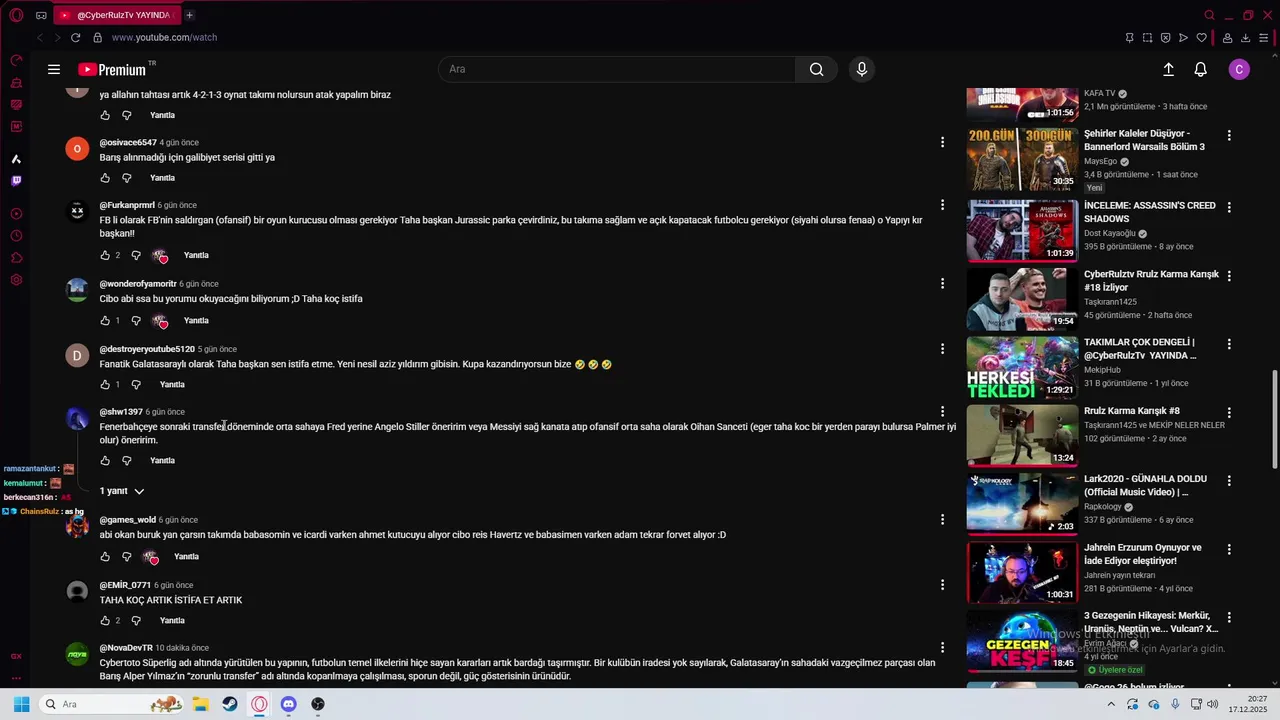Open a new browser tab
Screen dimensions: 1280x720
tap(189, 15)
